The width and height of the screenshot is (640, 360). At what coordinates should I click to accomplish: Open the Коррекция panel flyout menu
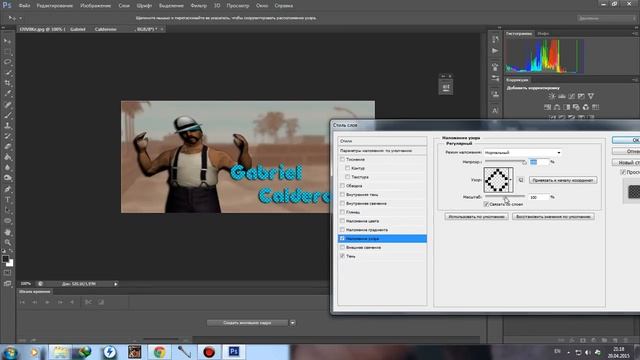click(x=635, y=80)
